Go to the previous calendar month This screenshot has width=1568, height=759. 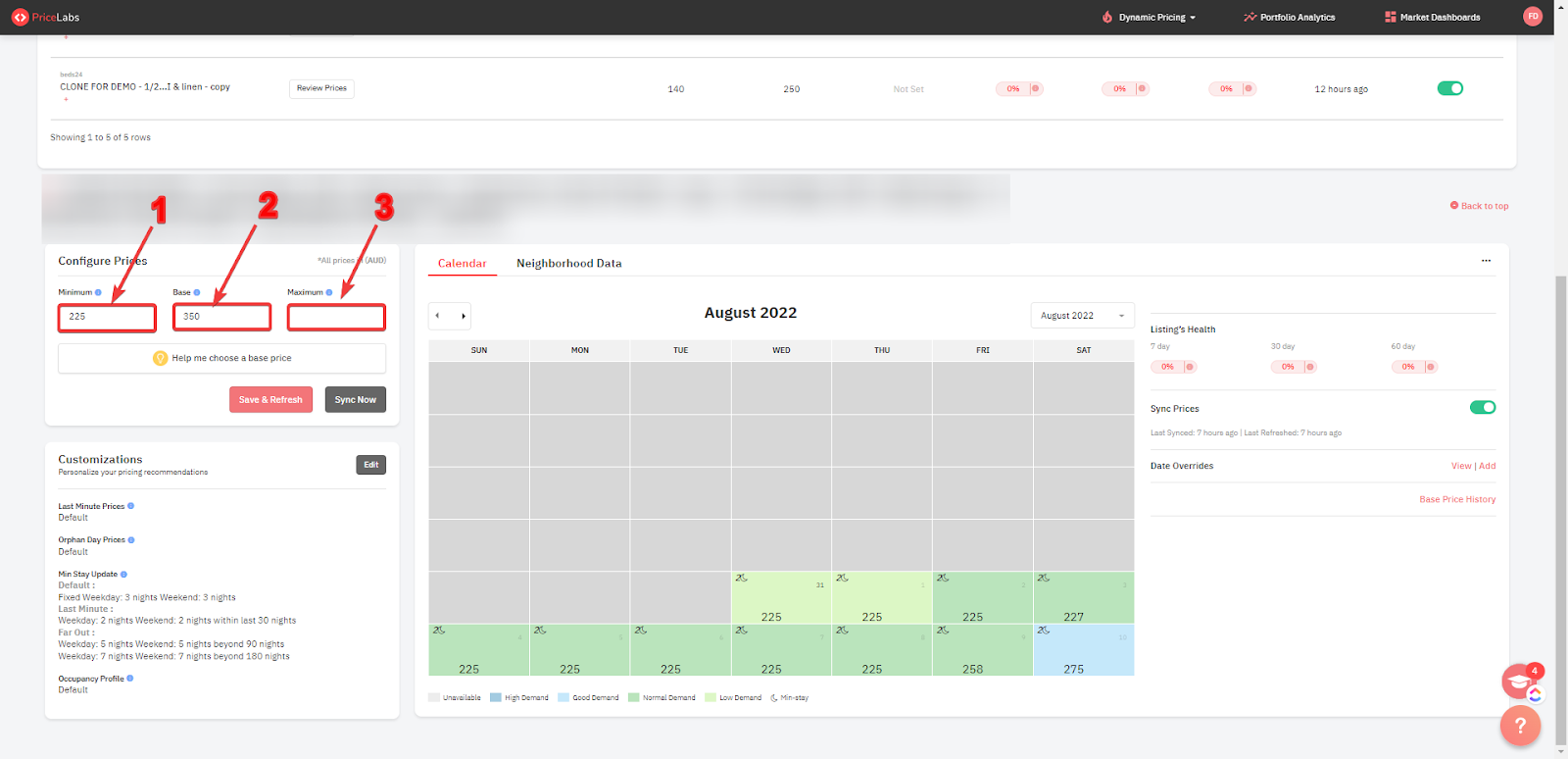coord(438,316)
